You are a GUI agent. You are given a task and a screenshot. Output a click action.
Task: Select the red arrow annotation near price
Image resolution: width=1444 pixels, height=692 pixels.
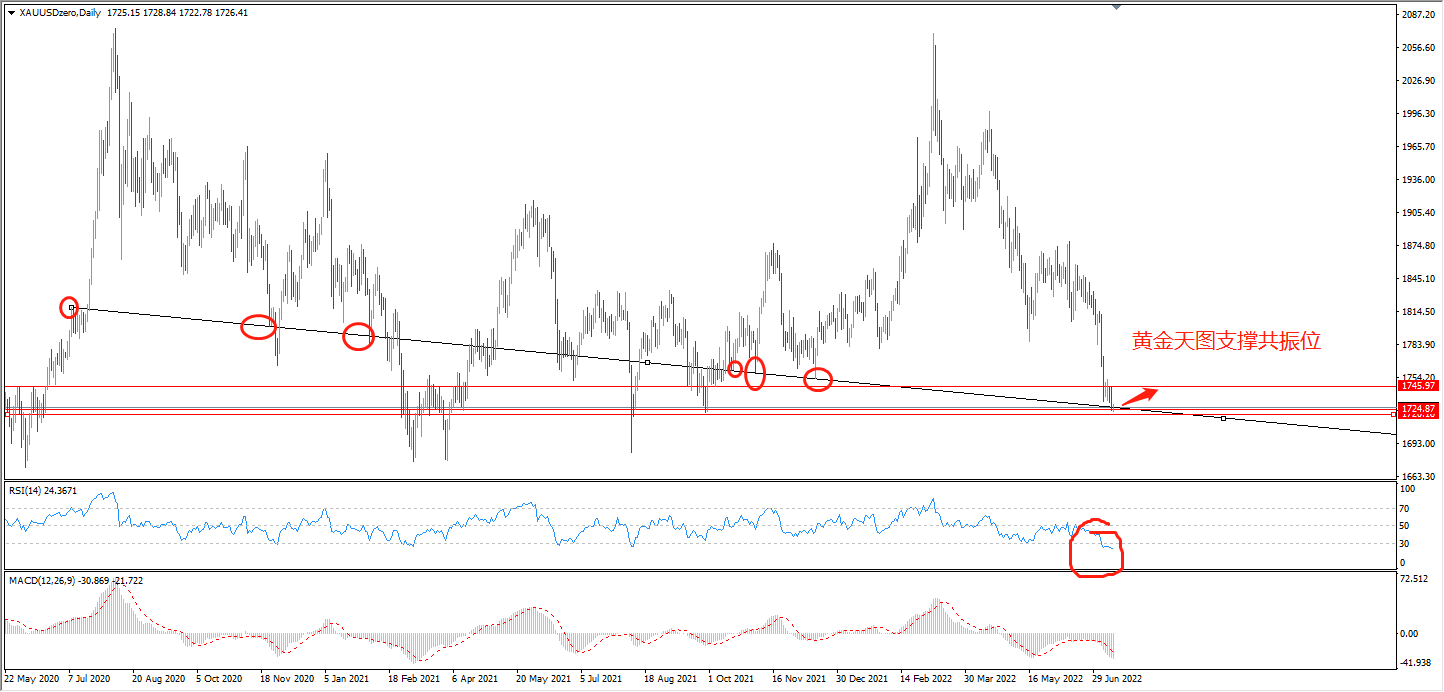coord(1139,396)
